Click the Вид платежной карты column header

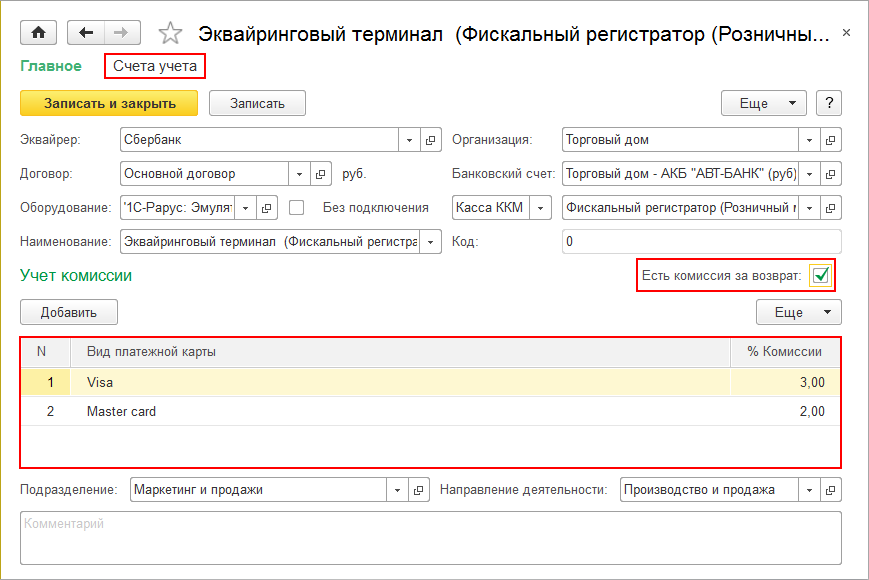point(400,352)
